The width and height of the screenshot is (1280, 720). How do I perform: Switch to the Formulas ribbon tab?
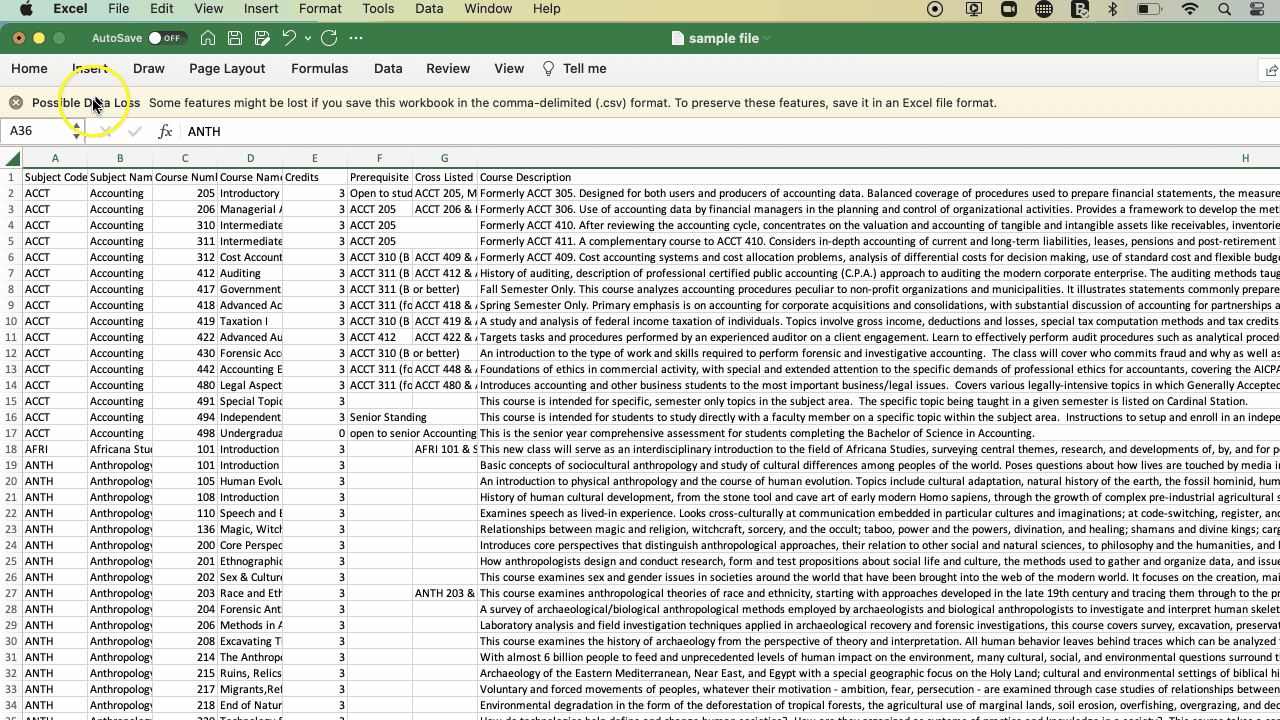click(319, 68)
